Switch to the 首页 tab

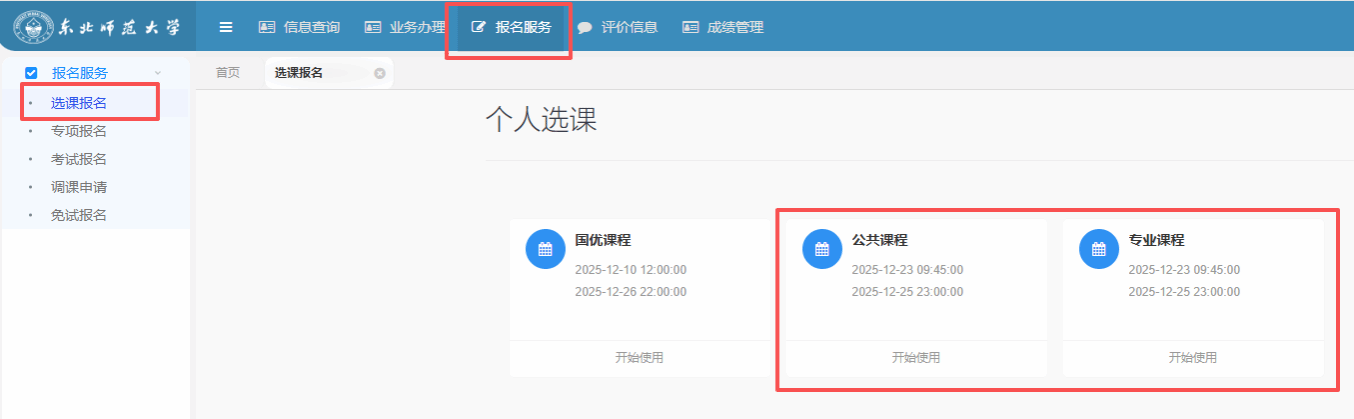pos(228,73)
